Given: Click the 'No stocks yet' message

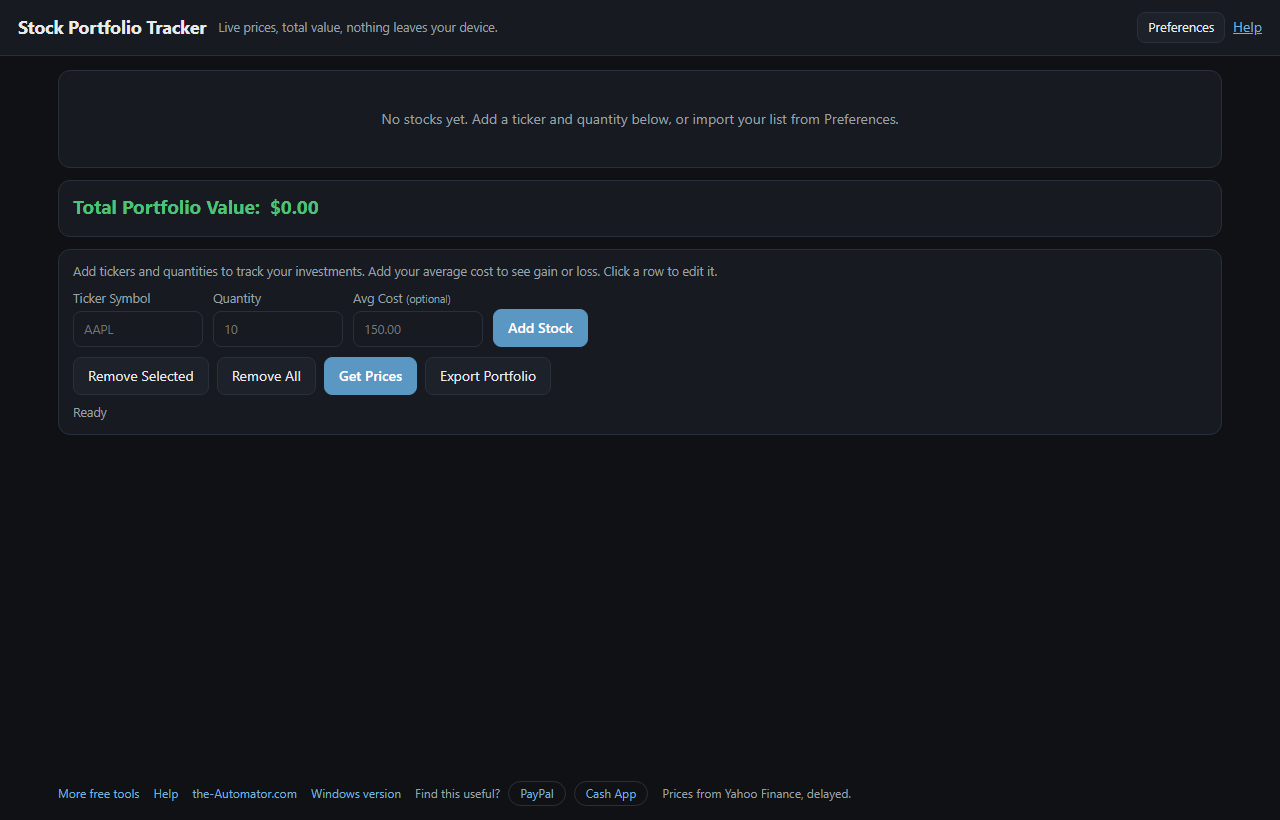Looking at the screenshot, I should click(640, 119).
